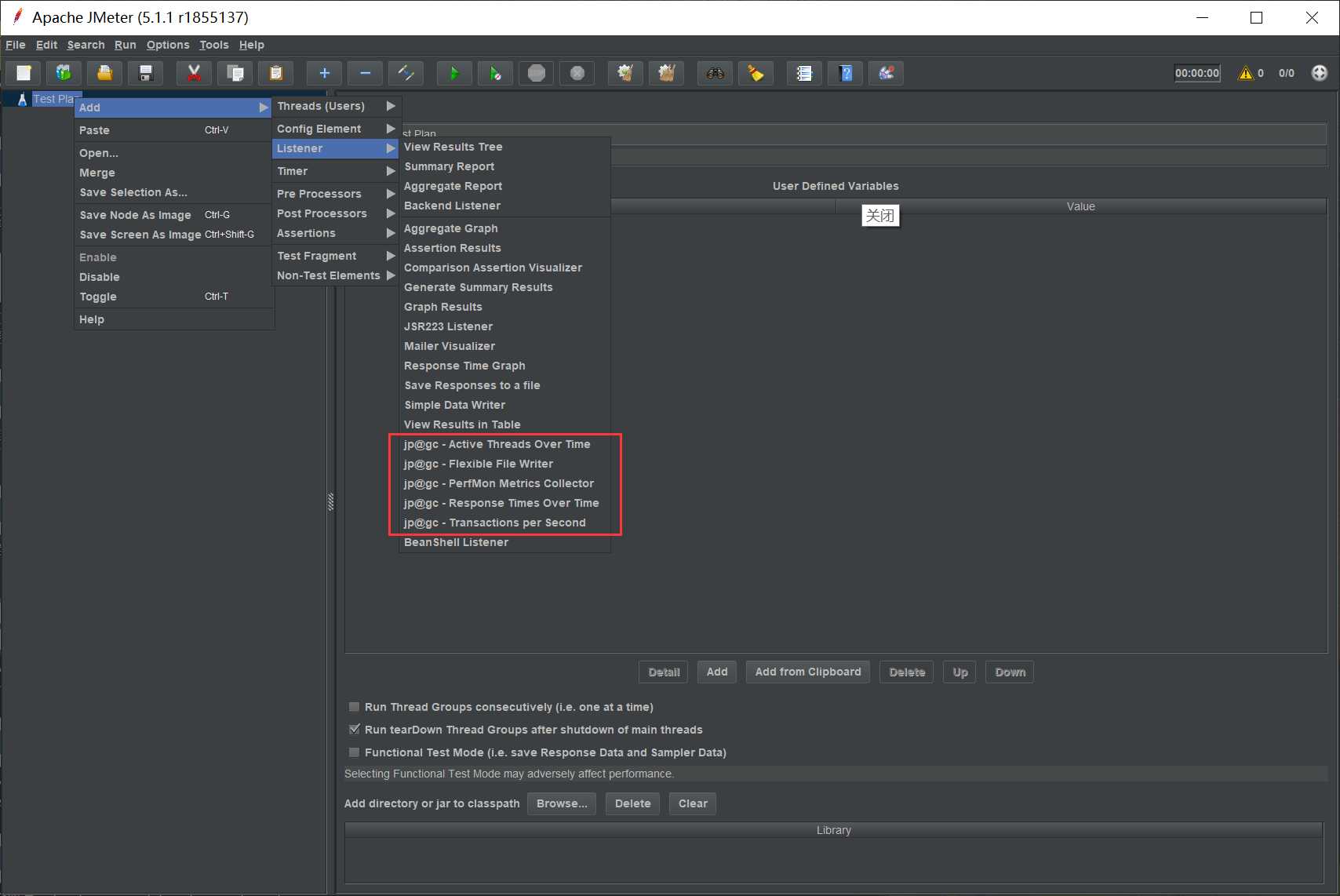
Task: Click the New test plan toolbar icon
Action: 24,73
